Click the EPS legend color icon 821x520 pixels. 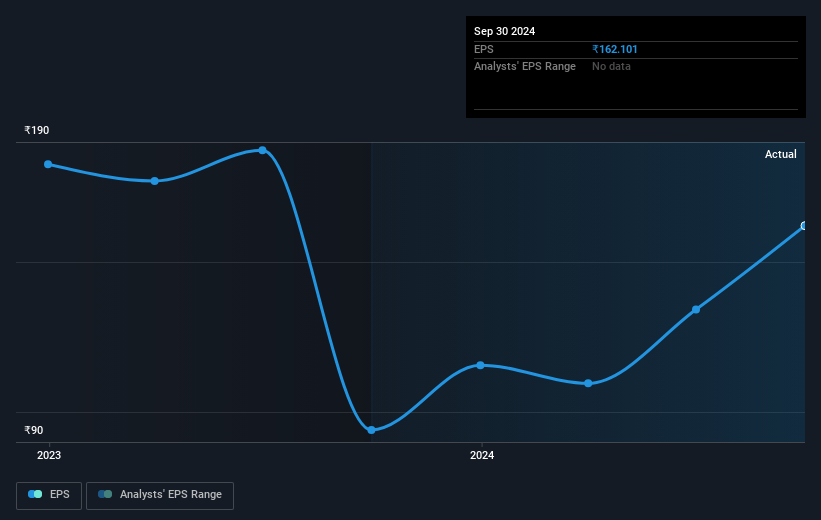click(35, 494)
